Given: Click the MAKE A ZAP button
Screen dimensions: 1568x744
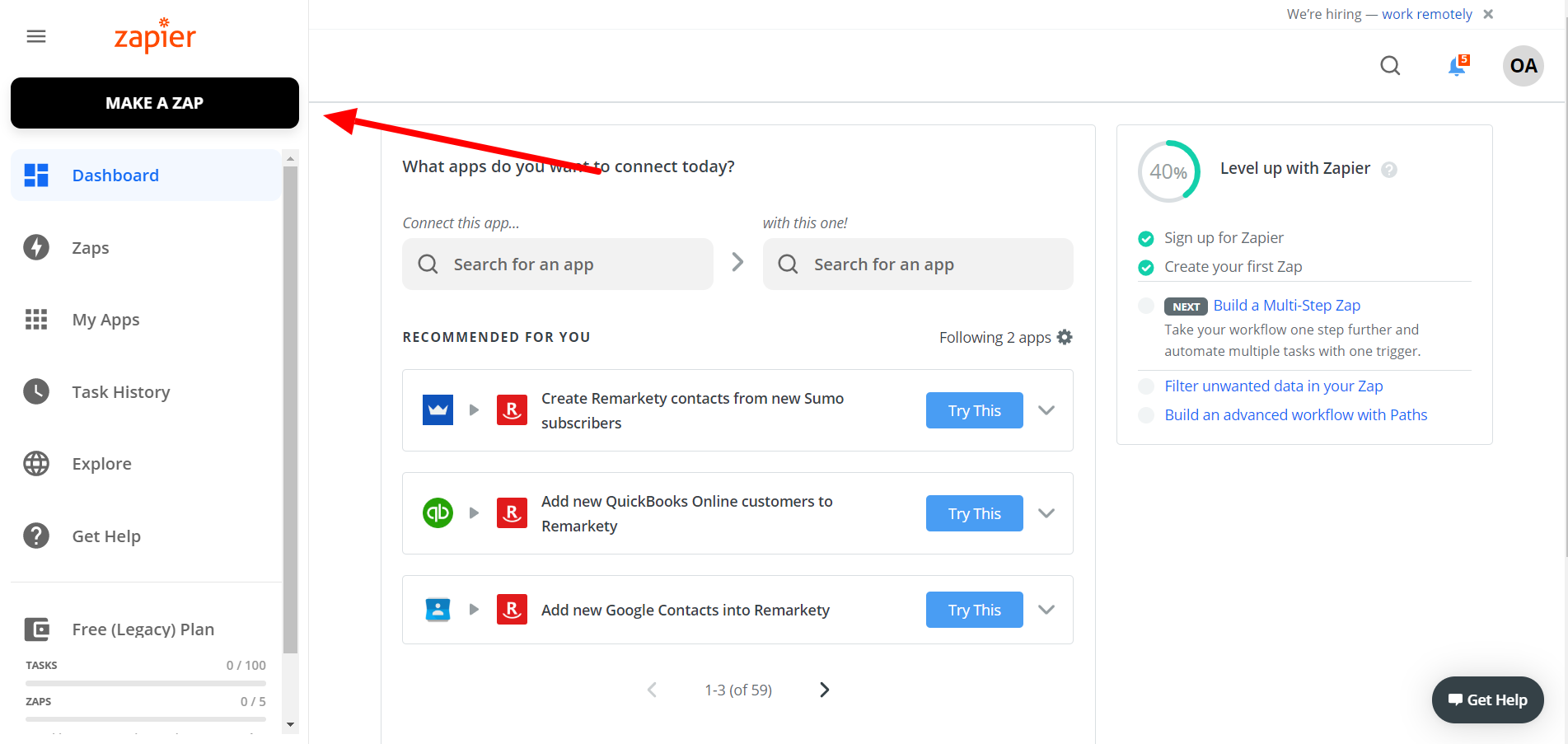Looking at the screenshot, I should point(155,103).
